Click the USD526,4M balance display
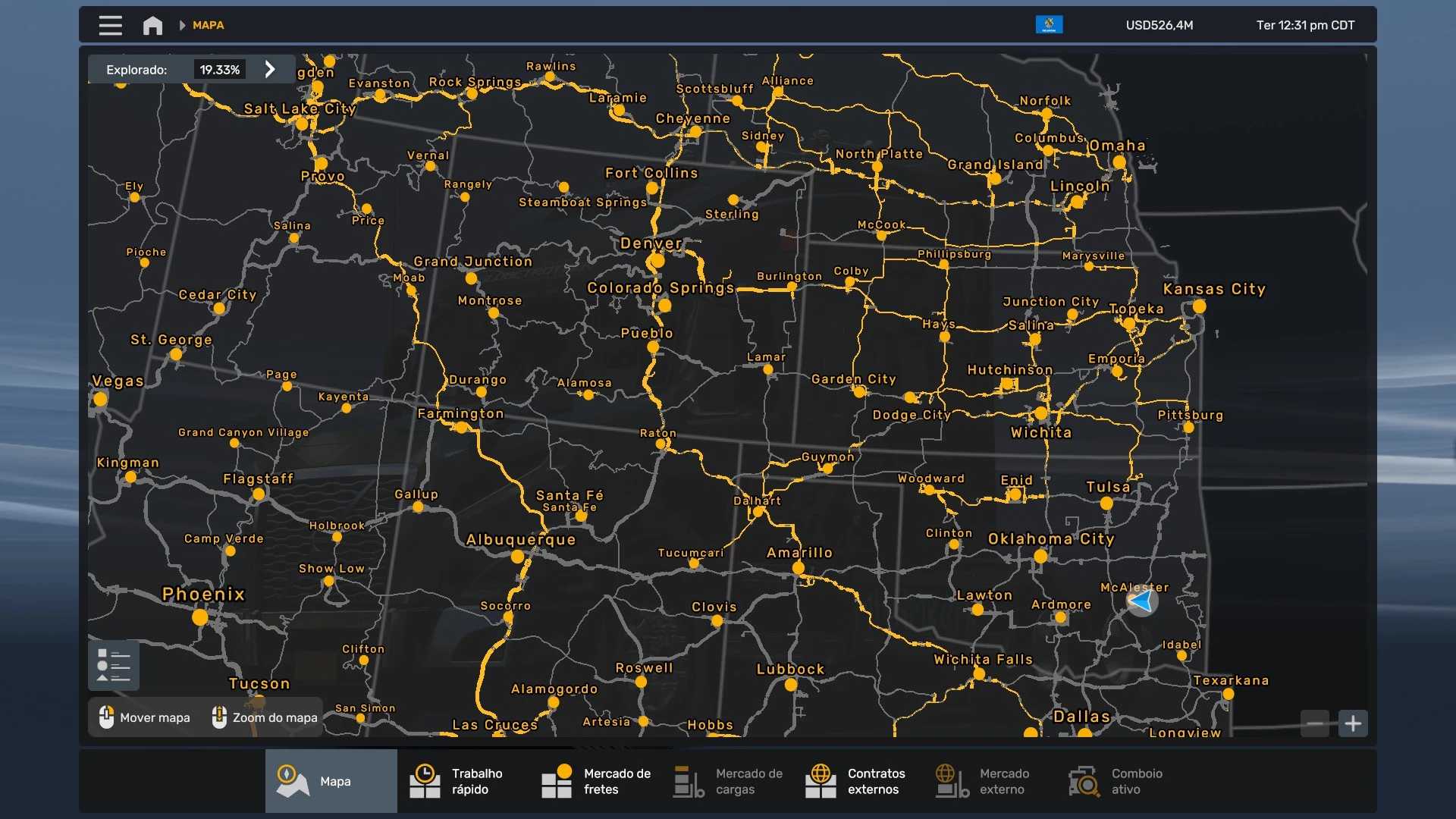This screenshot has width=1456, height=819. coord(1159,26)
